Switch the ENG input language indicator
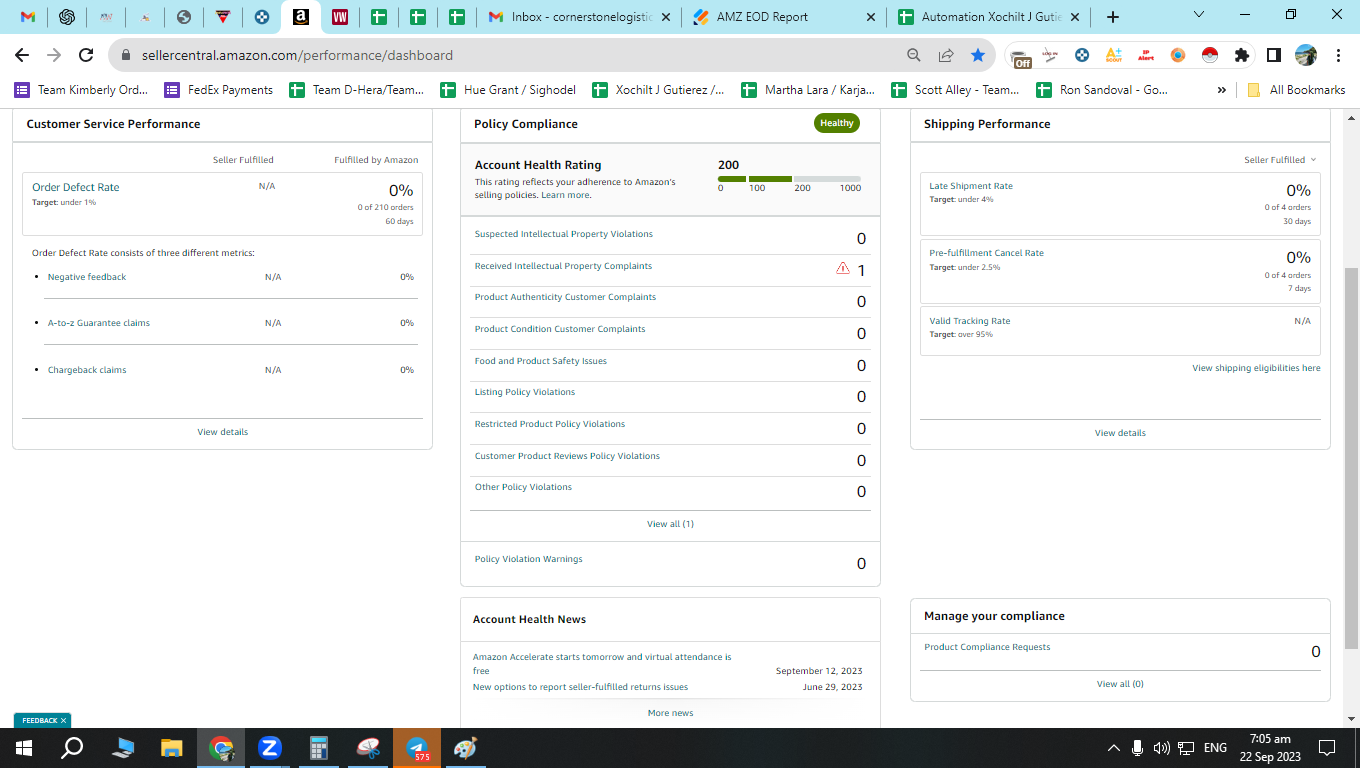Screen dimensions: 1360x768 point(1215,748)
